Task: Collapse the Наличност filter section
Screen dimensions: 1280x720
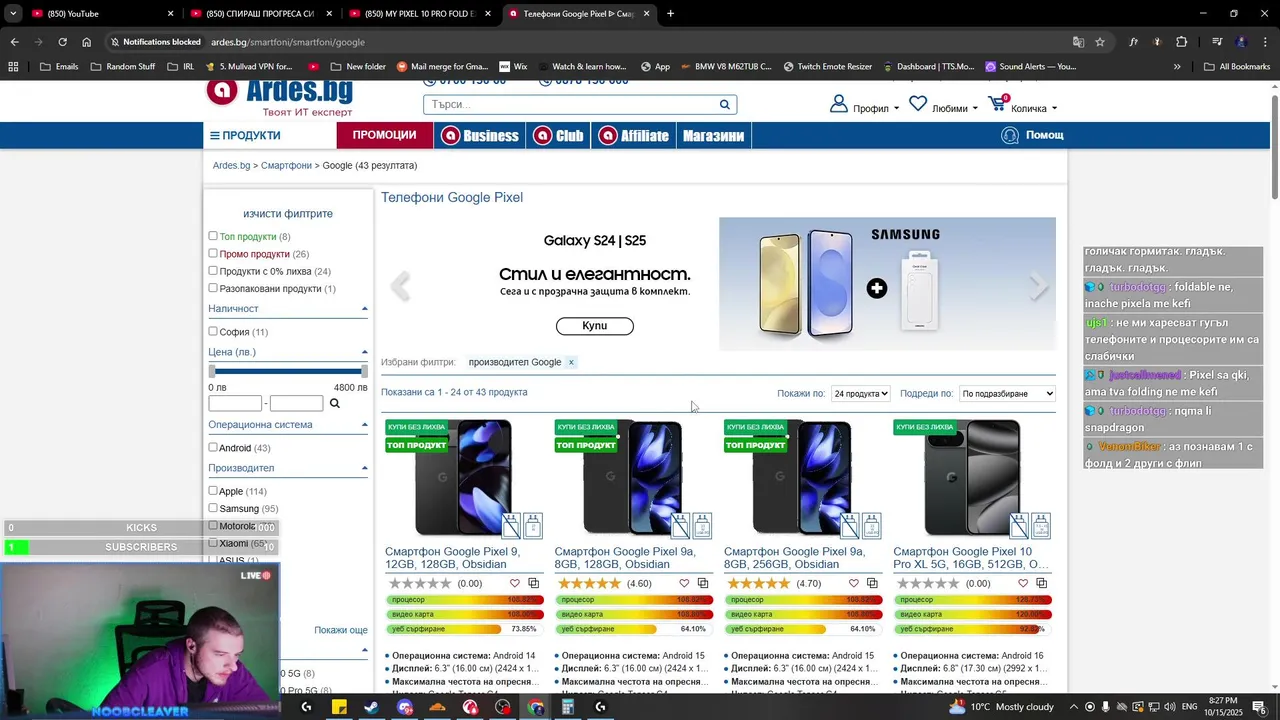Action: (364, 309)
